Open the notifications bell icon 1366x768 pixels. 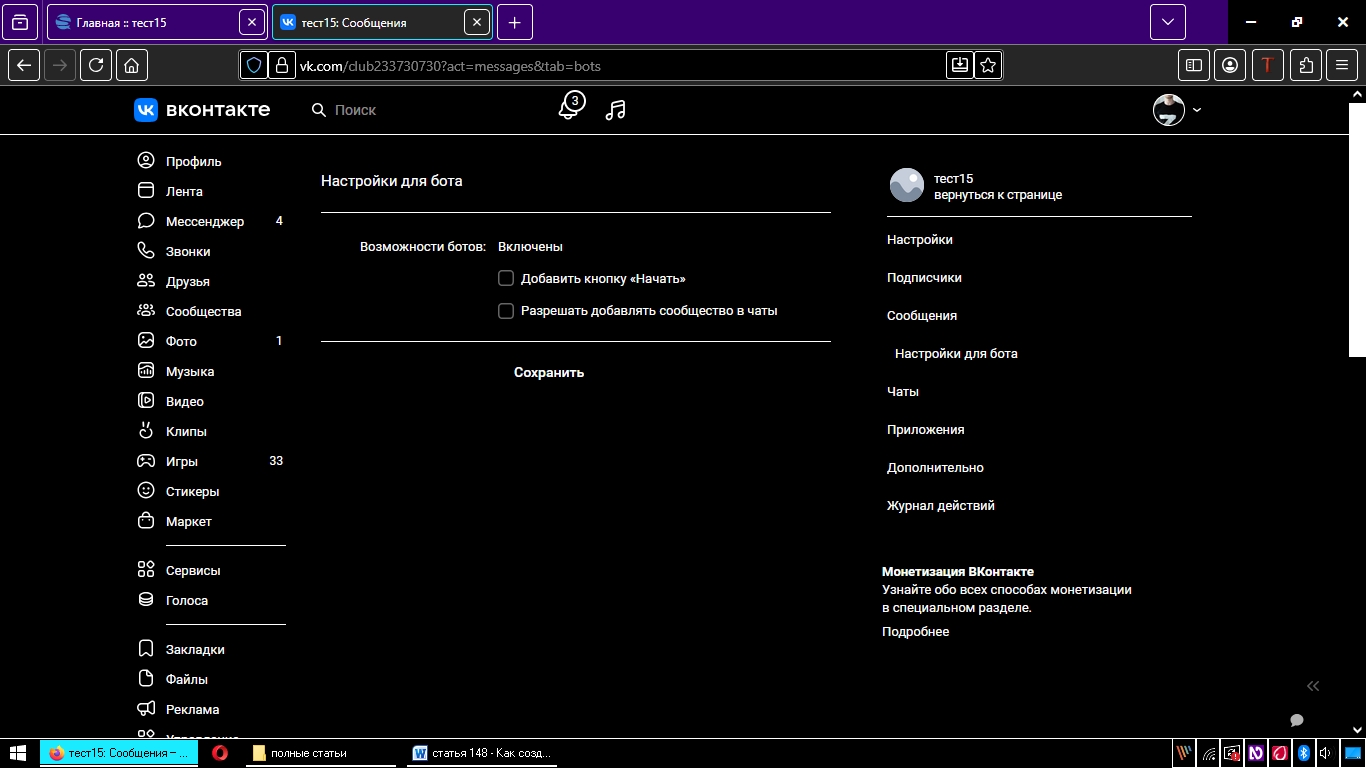(x=569, y=108)
